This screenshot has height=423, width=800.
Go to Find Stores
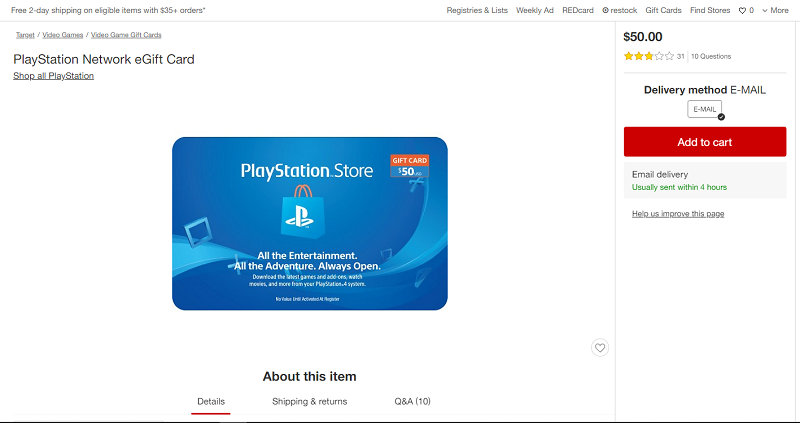[710, 10]
